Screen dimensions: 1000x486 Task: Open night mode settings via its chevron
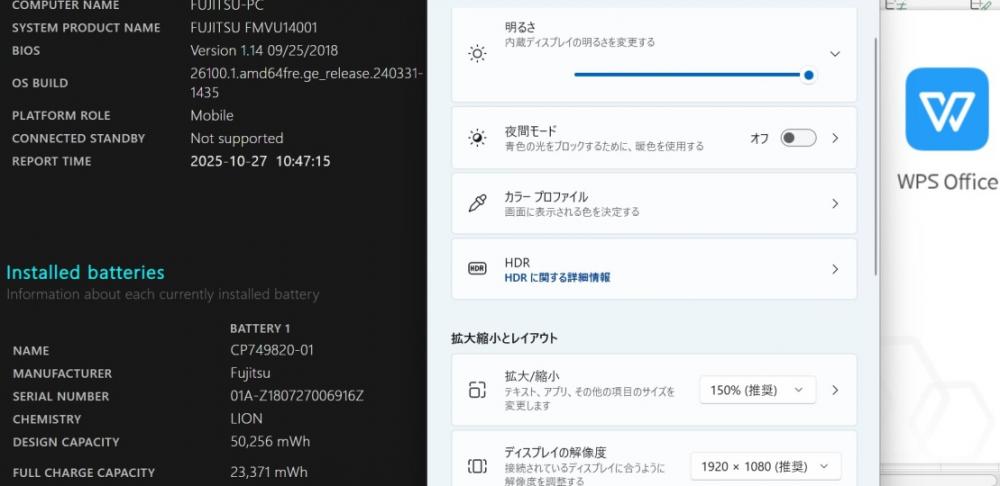tap(835, 138)
